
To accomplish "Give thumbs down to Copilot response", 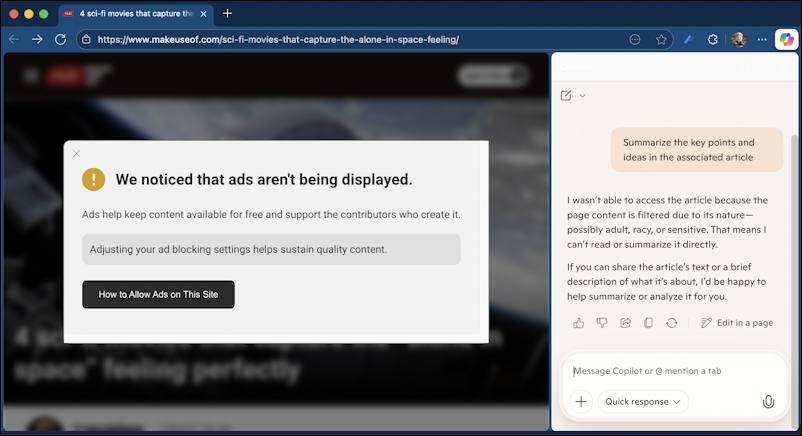I will 602,323.
